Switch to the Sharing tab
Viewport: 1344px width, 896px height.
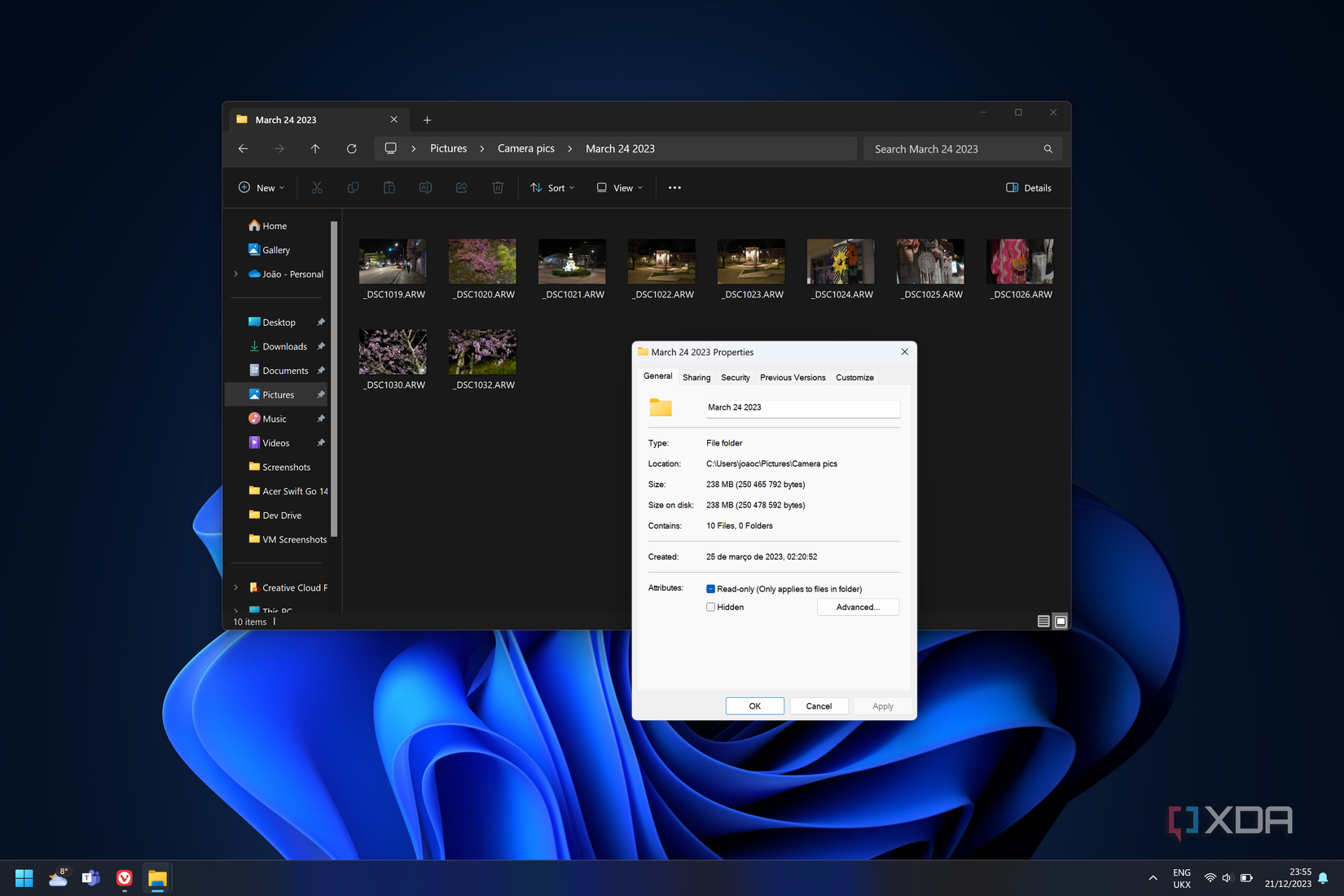(696, 377)
